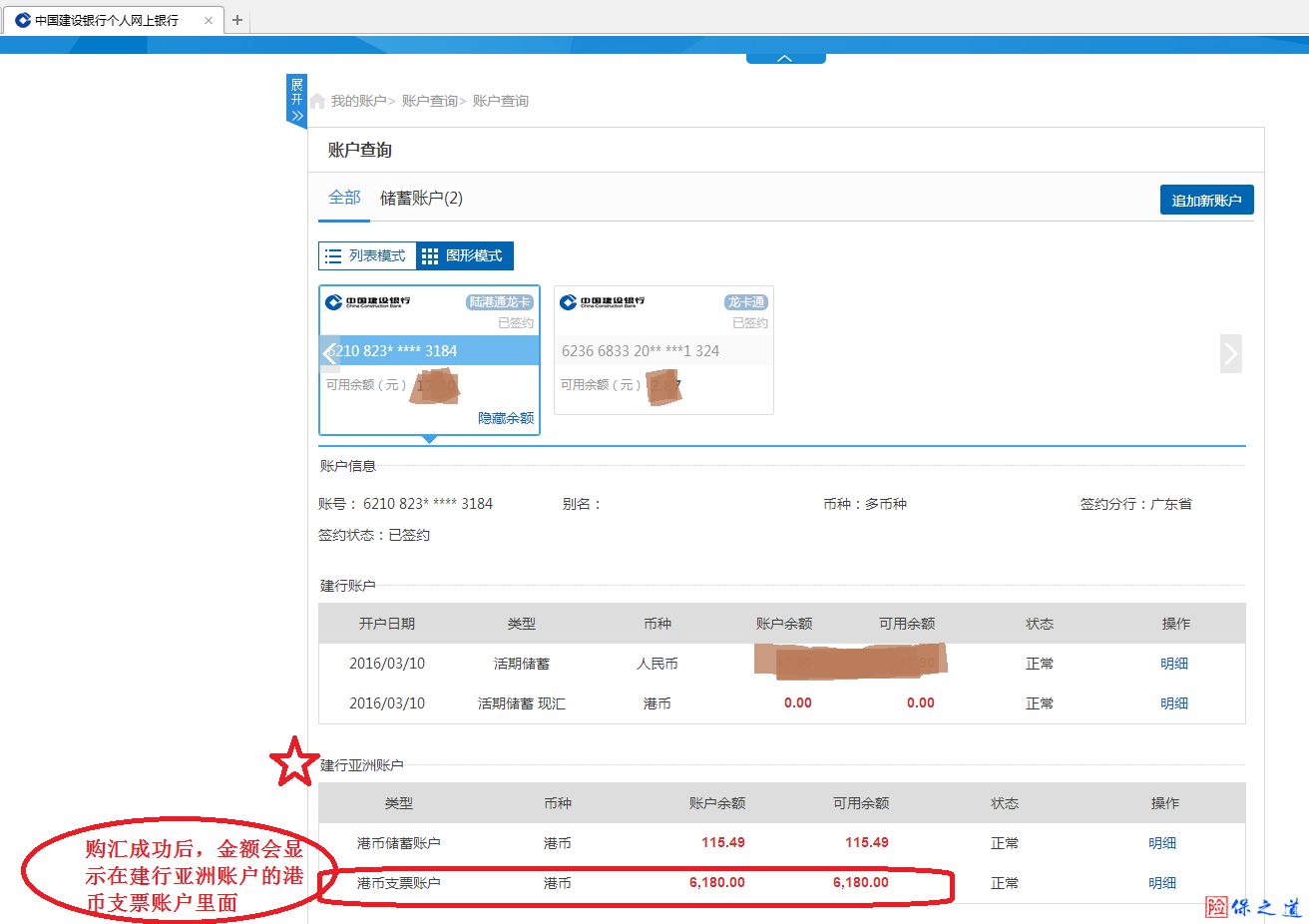Click the 追加新账户 button
Image resolution: width=1309 pixels, height=924 pixels.
coord(1206,200)
